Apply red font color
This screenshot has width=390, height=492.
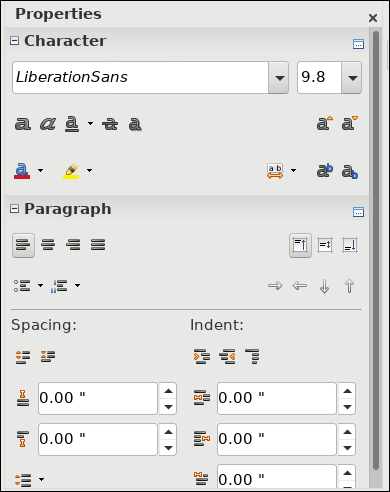pyautogui.click(x=22, y=171)
